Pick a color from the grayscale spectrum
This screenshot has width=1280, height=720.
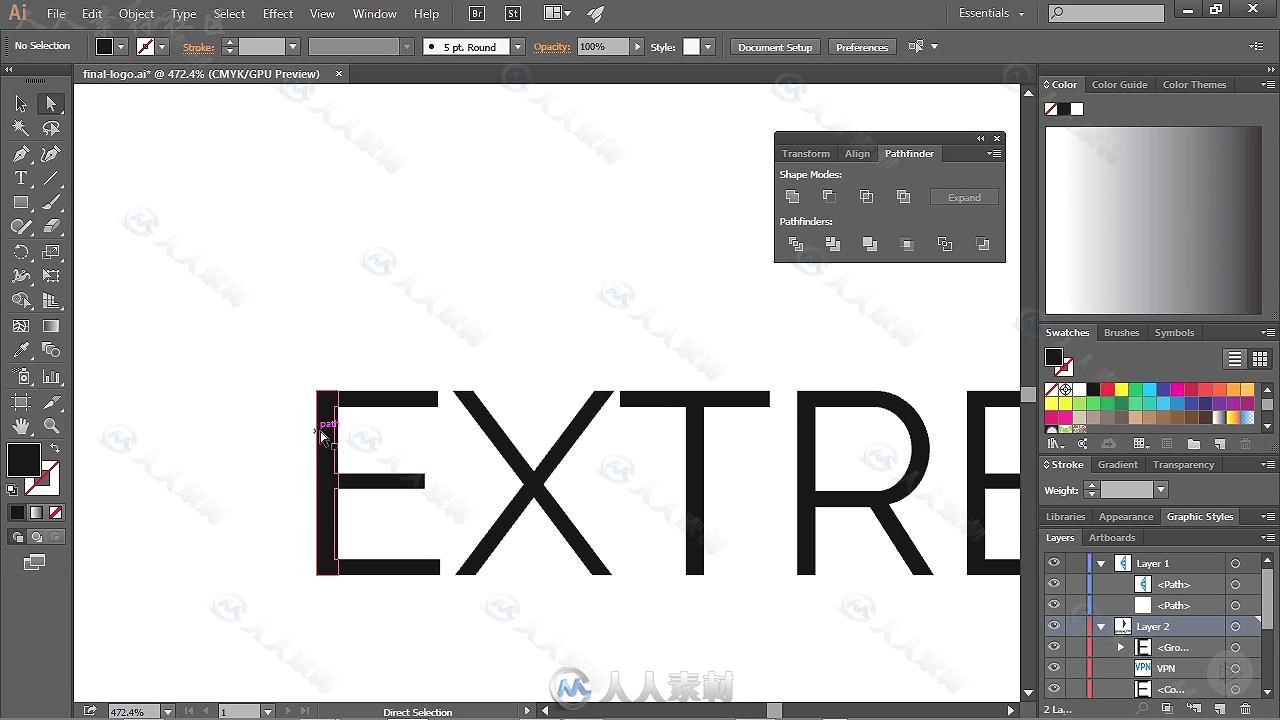click(1153, 220)
